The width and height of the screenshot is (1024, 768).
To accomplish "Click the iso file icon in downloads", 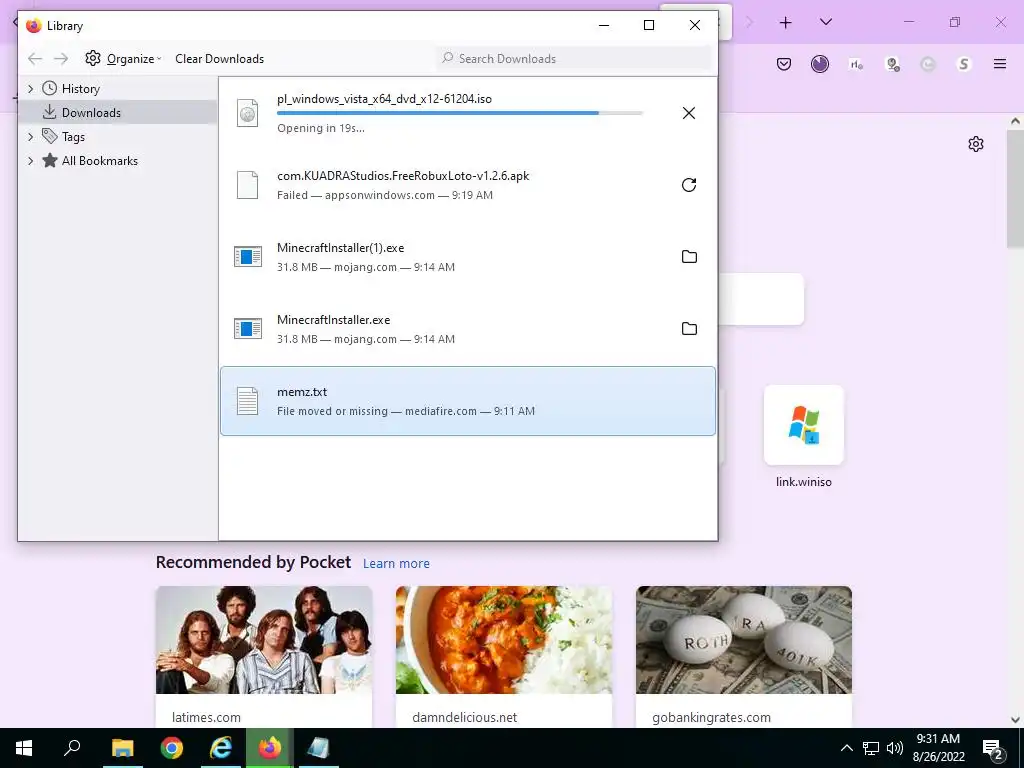I will click(248, 113).
